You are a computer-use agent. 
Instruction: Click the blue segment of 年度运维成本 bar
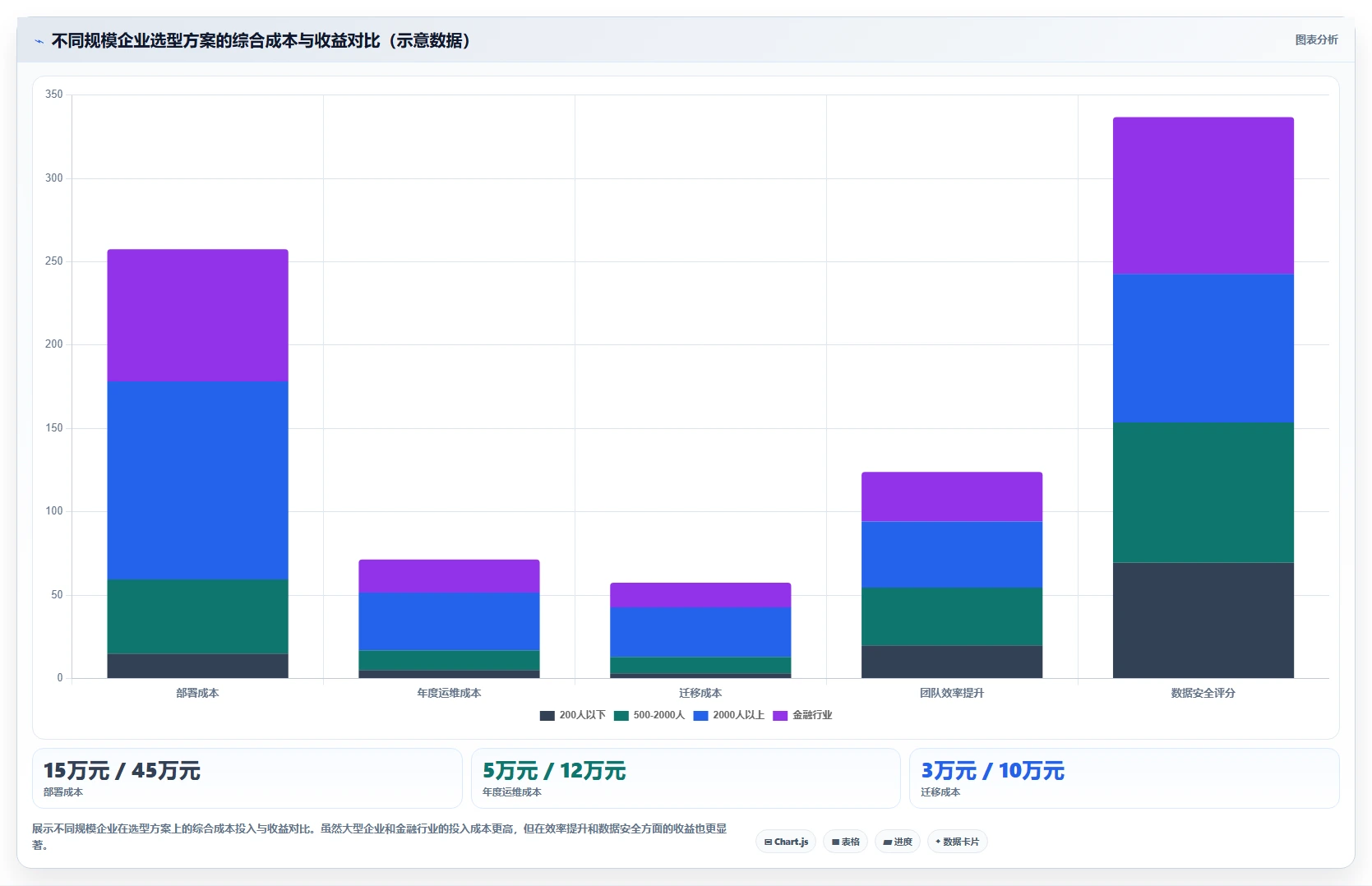pyautogui.click(x=449, y=621)
